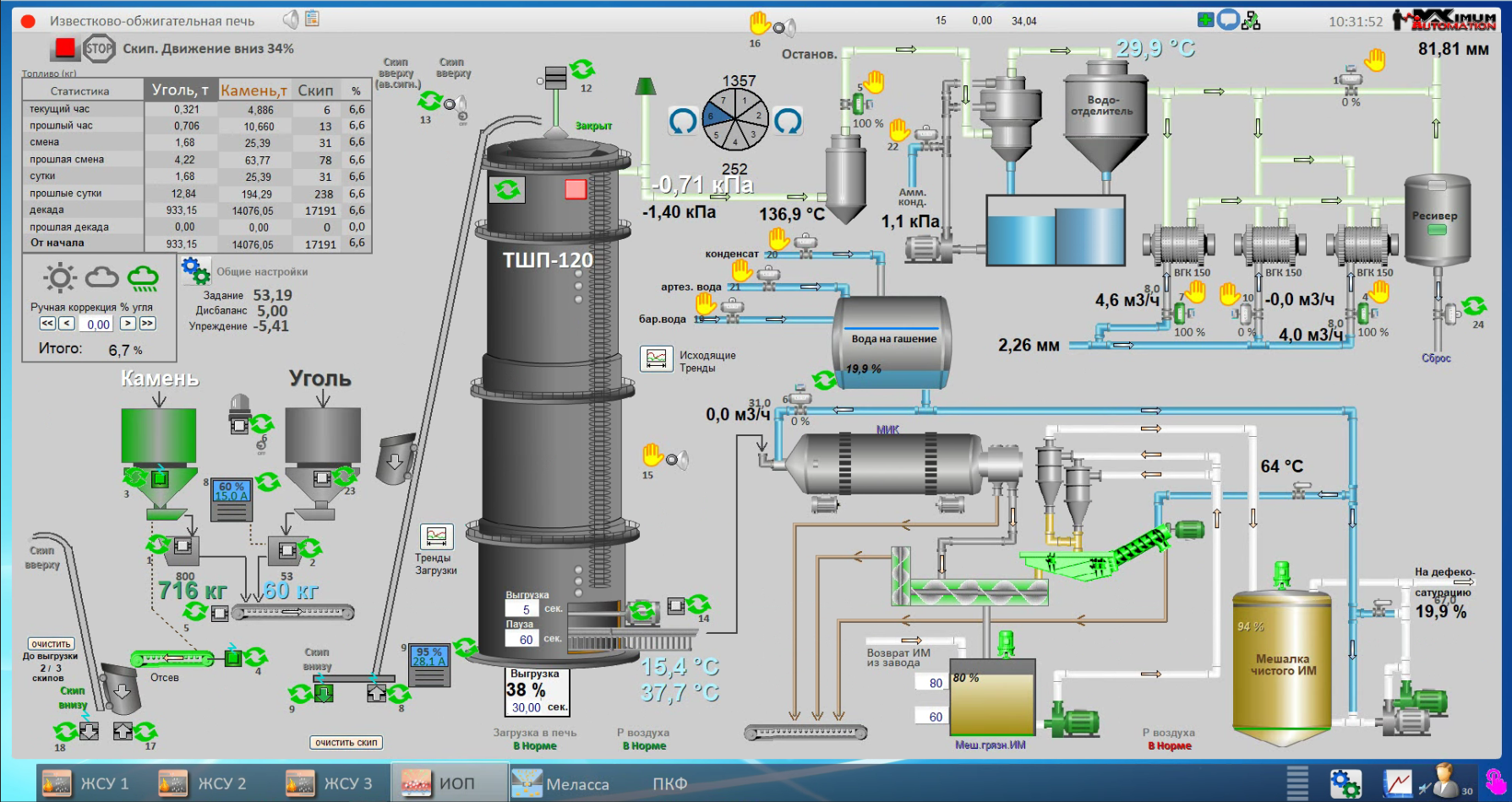The width and height of the screenshot is (1512, 802).
Task: Increase coal correction with double right arrow
Action: (147, 324)
